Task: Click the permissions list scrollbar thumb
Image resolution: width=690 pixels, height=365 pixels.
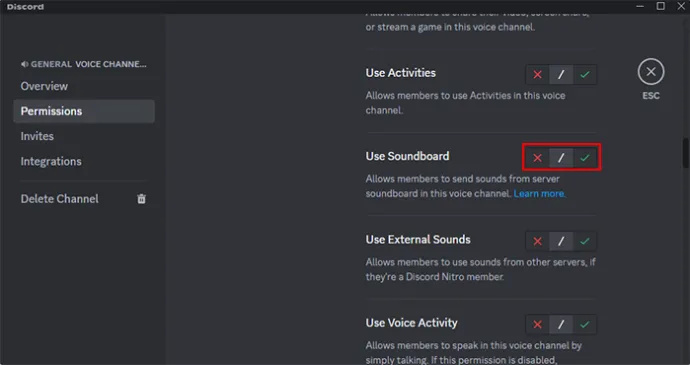Action: [686, 153]
